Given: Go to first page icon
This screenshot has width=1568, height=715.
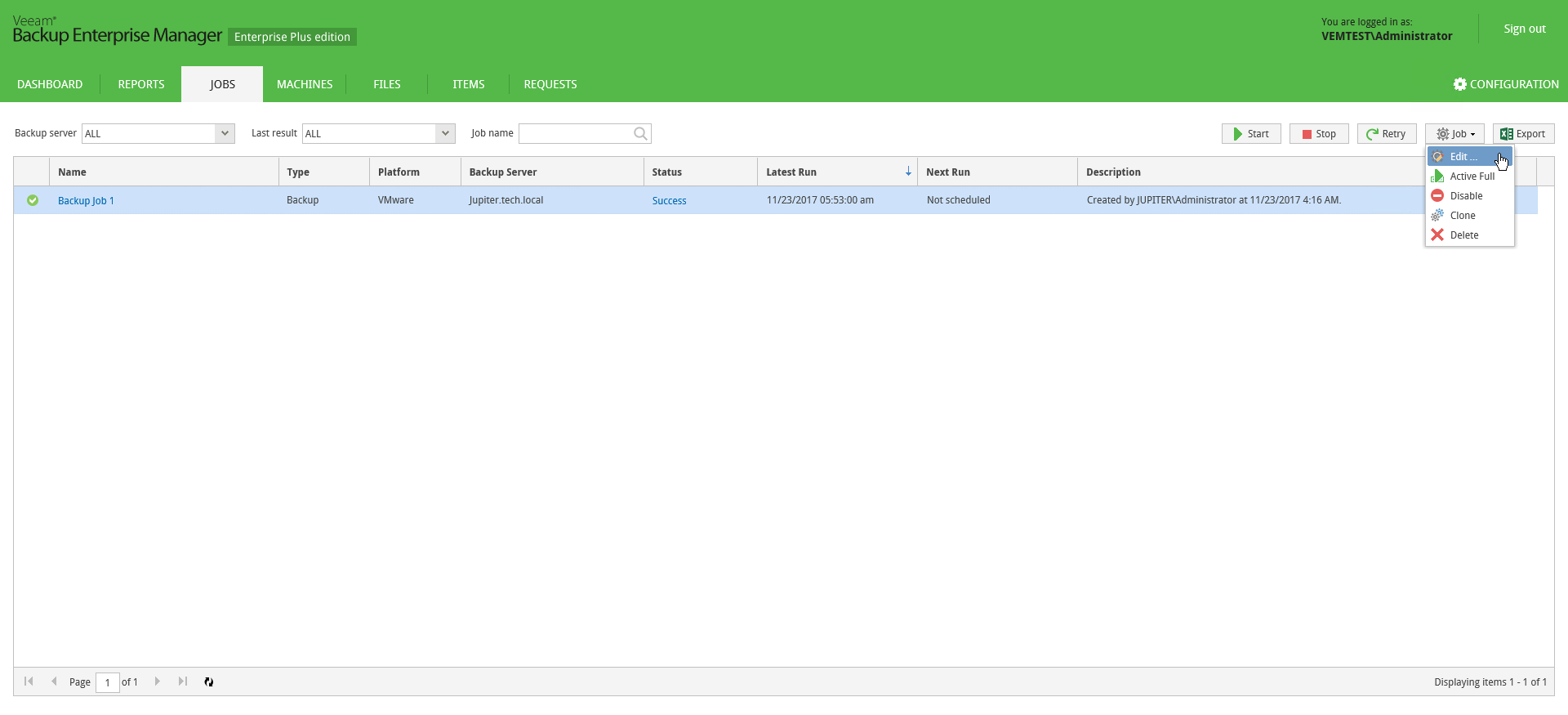Looking at the screenshot, I should click(29, 681).
